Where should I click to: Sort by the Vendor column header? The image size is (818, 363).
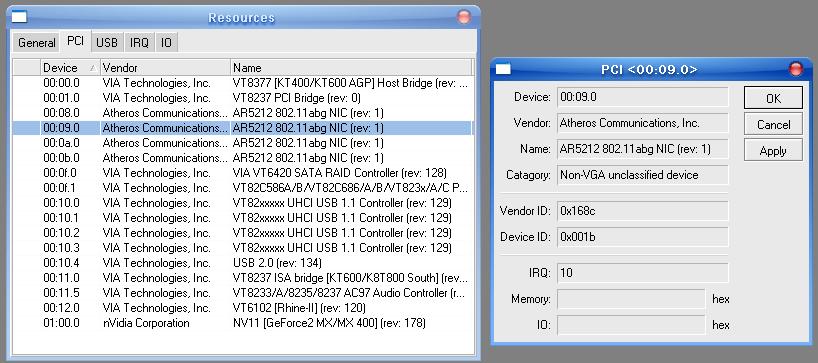(165, 68)
